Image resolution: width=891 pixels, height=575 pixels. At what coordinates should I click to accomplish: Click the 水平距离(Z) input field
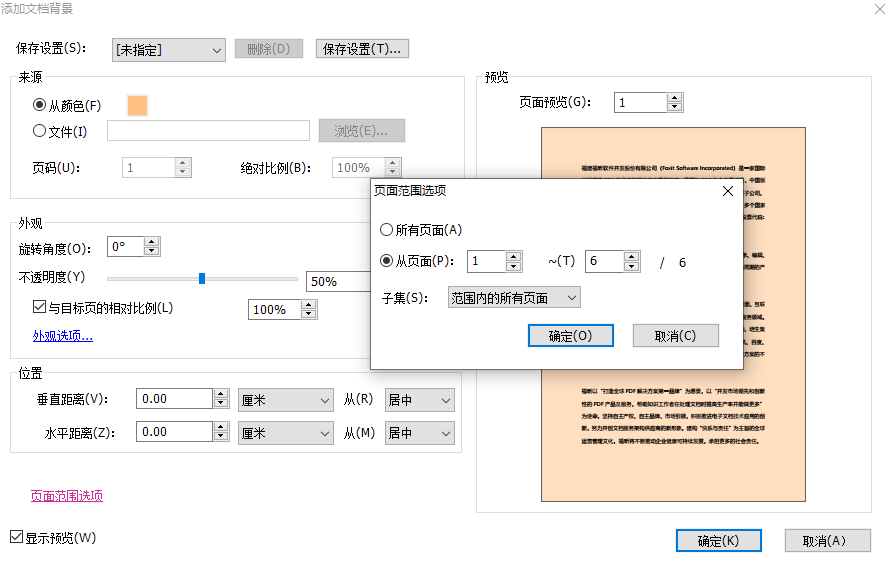[x=175, y=432]
